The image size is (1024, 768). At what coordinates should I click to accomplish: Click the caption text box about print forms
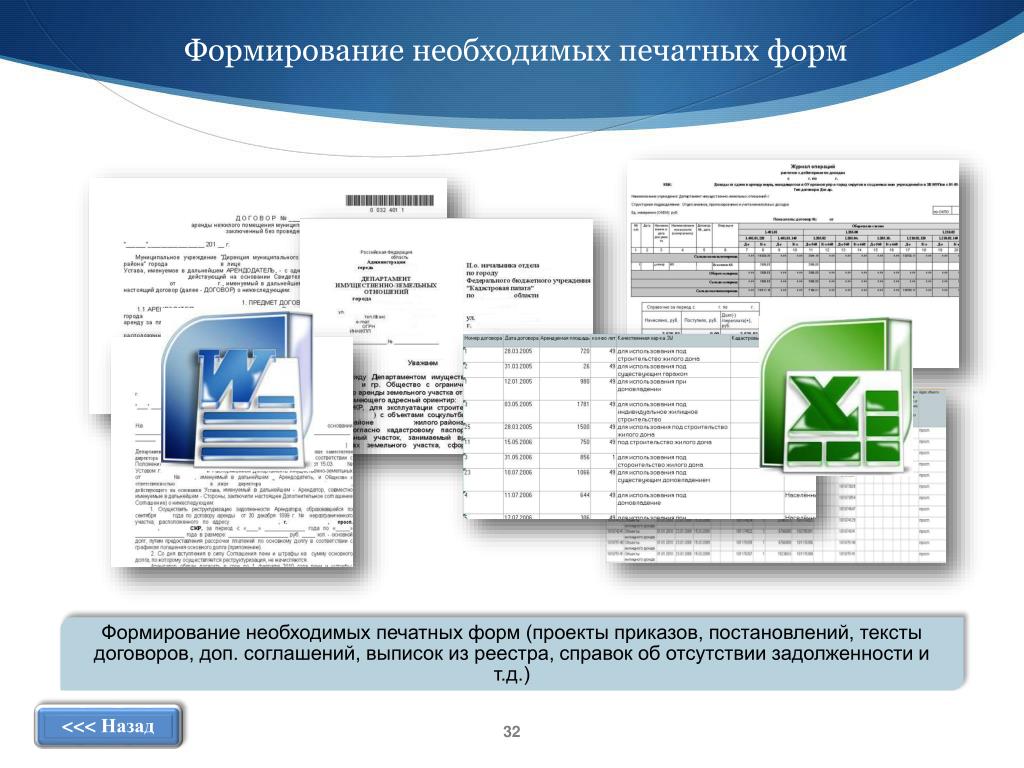click(x=513, y=652)
